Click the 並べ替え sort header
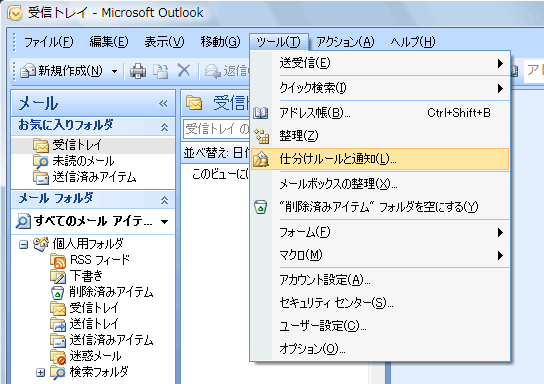This screenshot has width=544, height=384. tap(216, 153)
